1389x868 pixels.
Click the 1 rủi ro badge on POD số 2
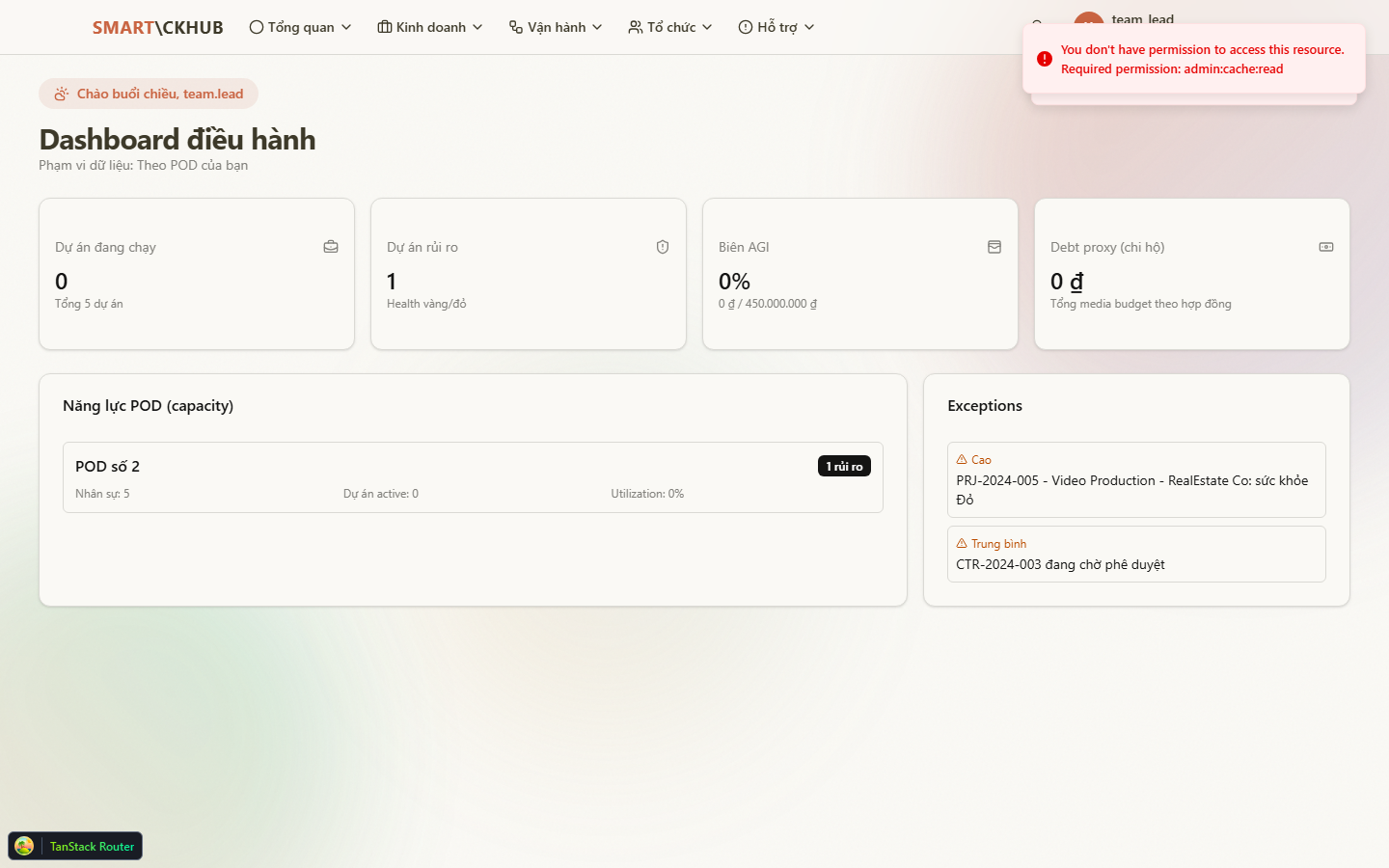[x=844, y=466]
